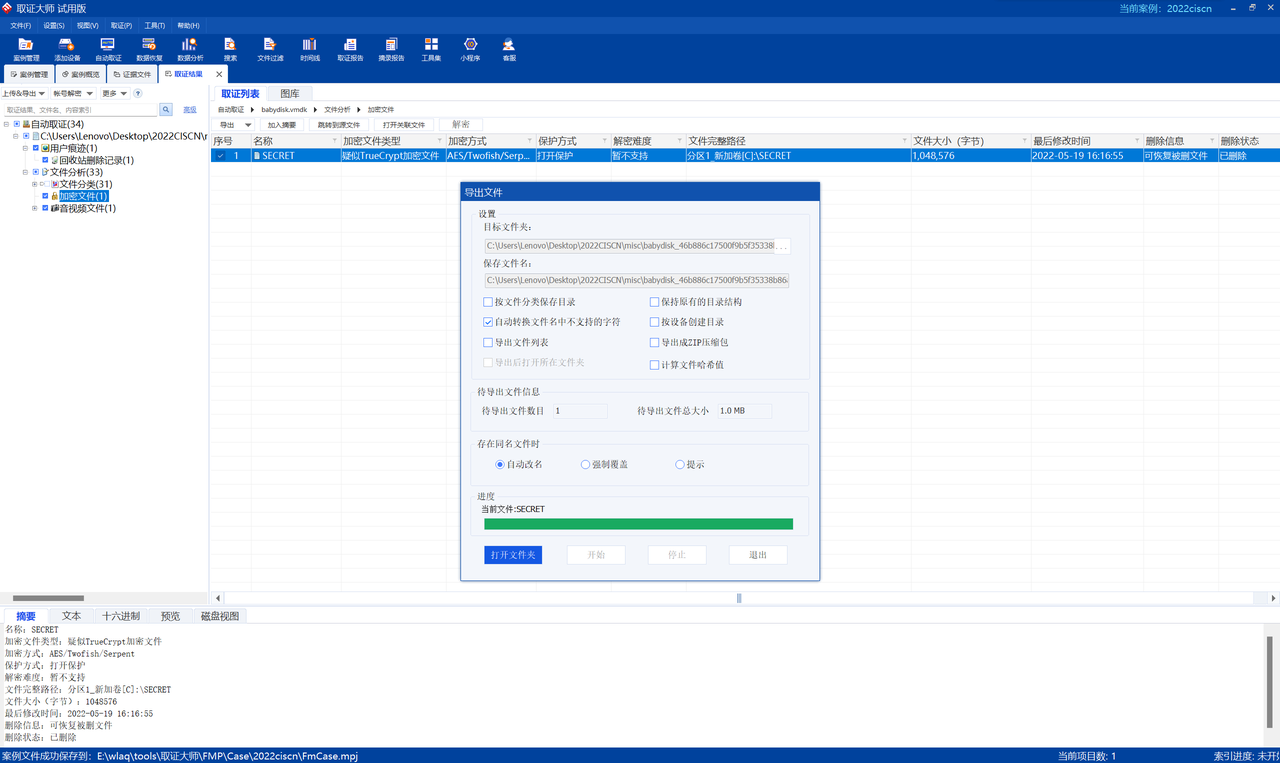Open the 取证报告 report icon
The image size is (1280, 763).
point(350,49)
